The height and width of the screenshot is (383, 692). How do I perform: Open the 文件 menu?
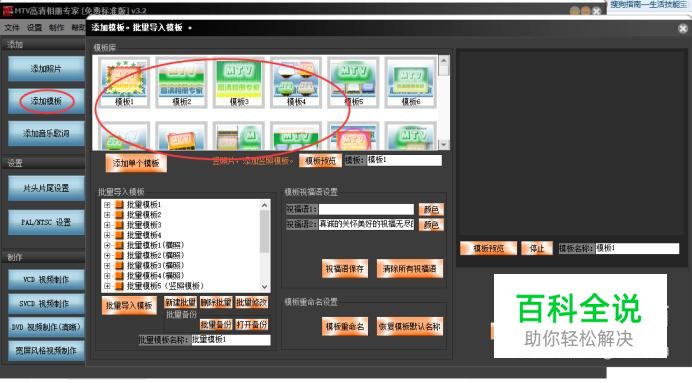pyautogui.click(x=12, y=28)
